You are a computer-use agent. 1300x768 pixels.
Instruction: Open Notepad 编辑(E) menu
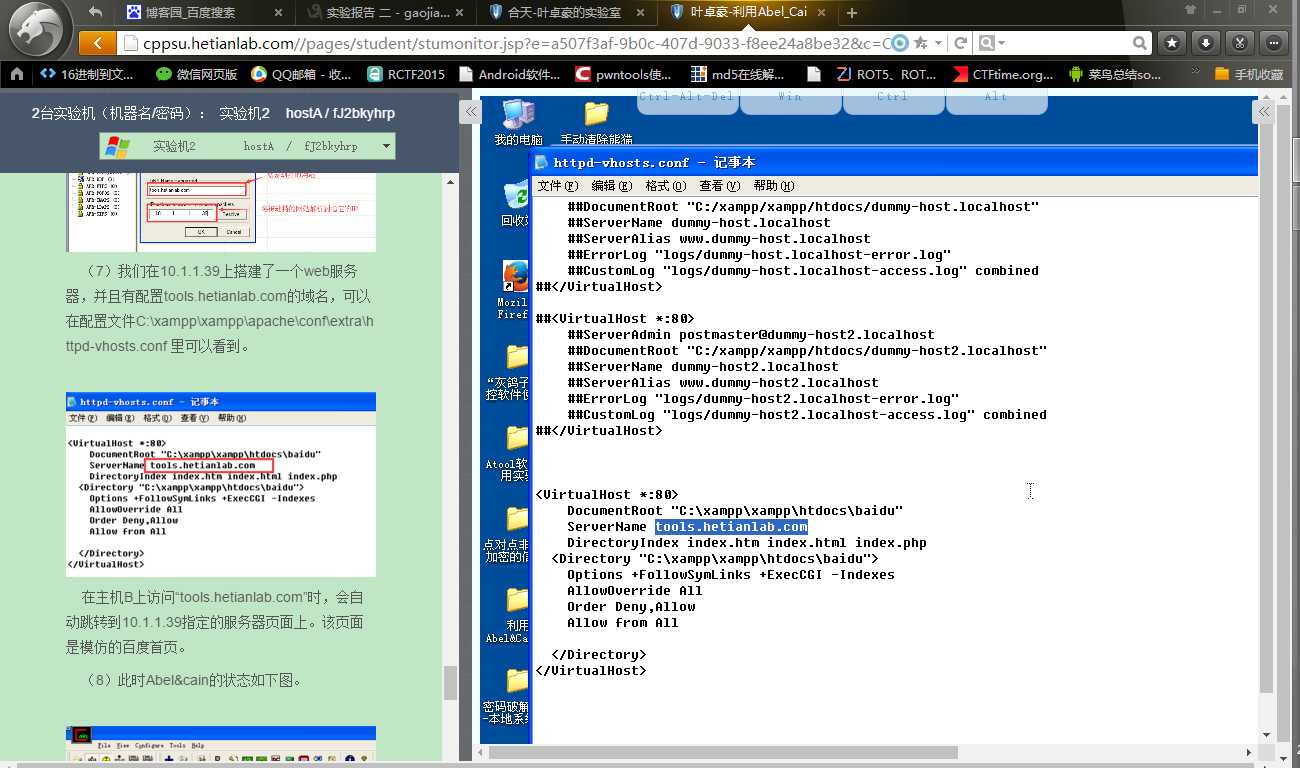click(612, 186)
